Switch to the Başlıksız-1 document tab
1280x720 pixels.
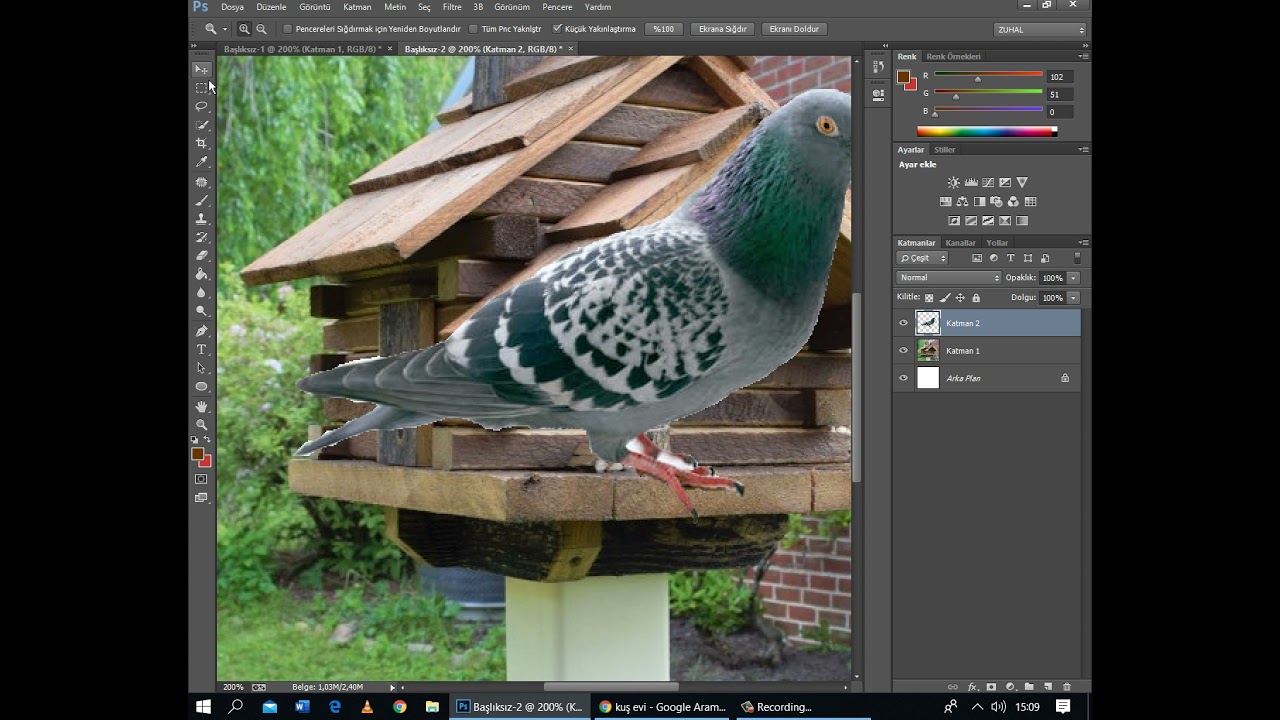pos(303,49)
